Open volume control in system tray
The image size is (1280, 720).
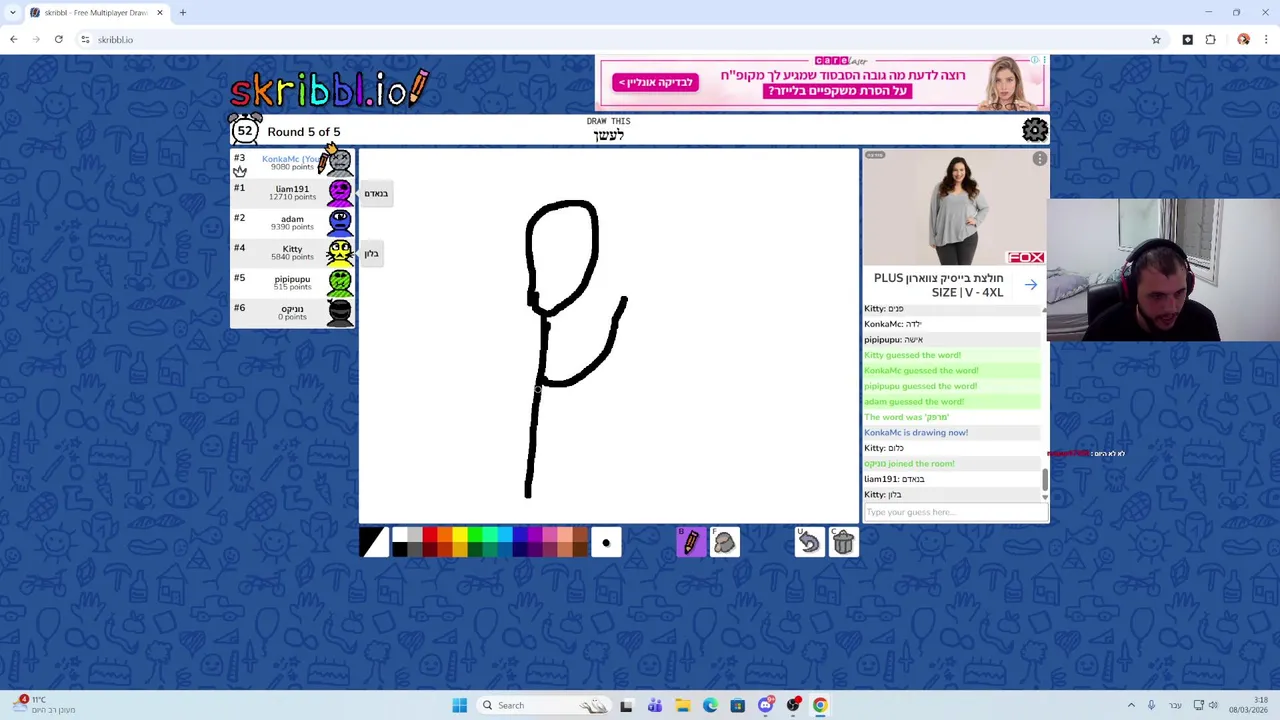[1213, 705]
